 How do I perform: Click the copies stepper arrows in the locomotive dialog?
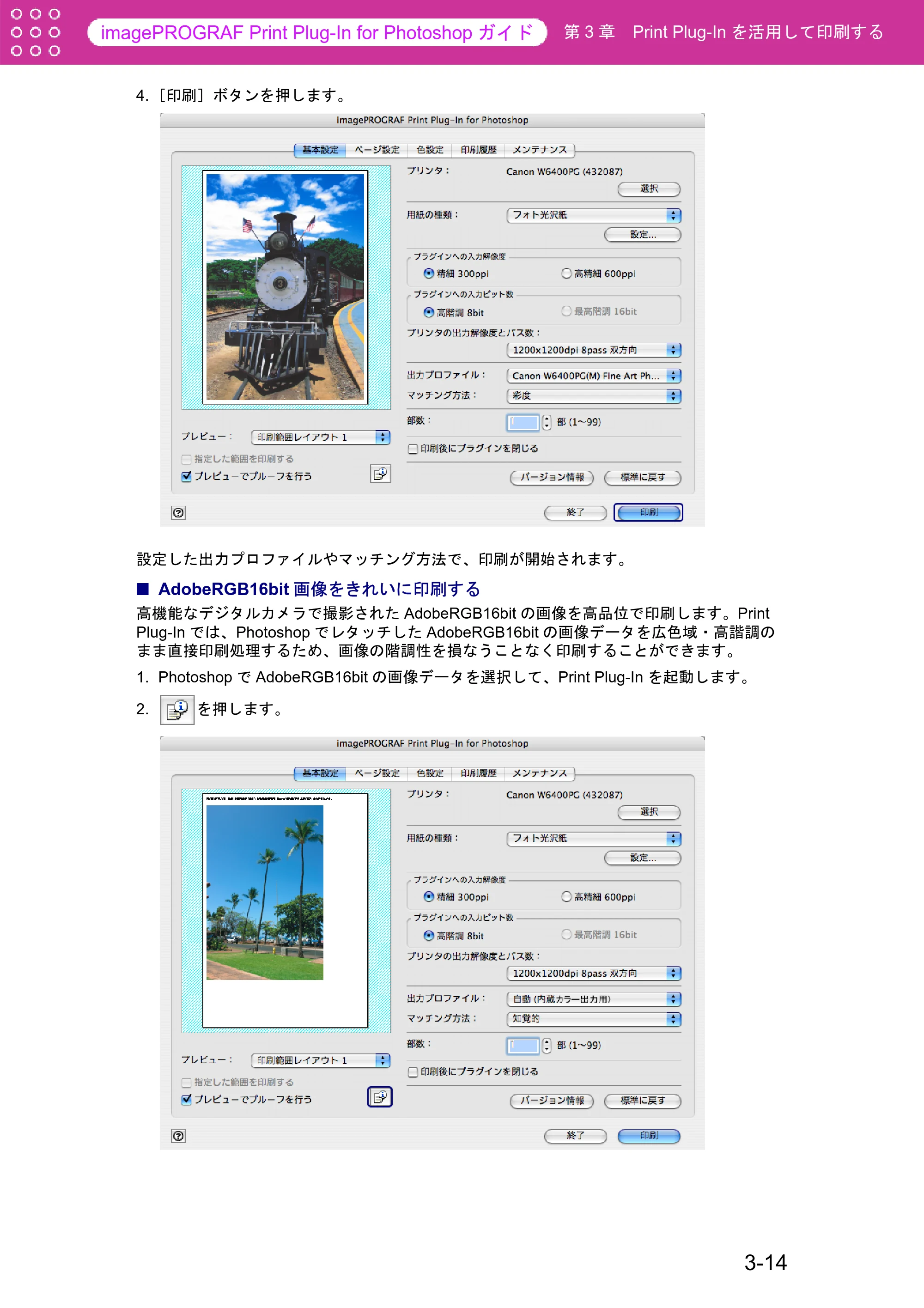[546, 422]
